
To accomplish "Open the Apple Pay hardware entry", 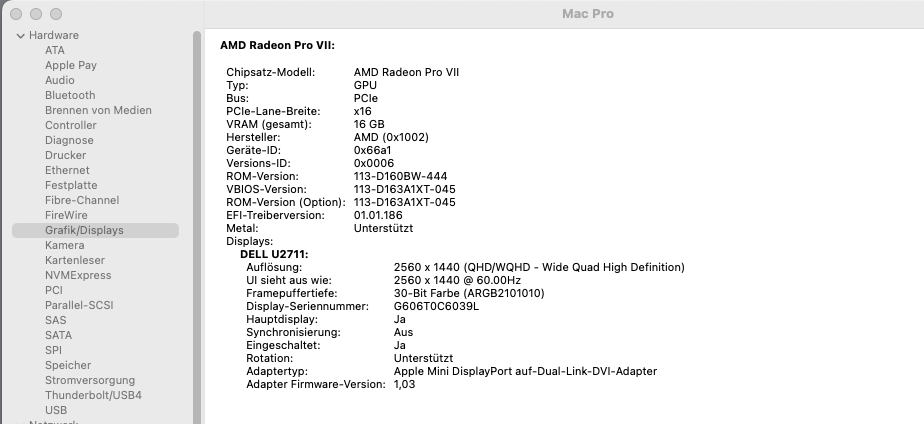I will 70,65.
